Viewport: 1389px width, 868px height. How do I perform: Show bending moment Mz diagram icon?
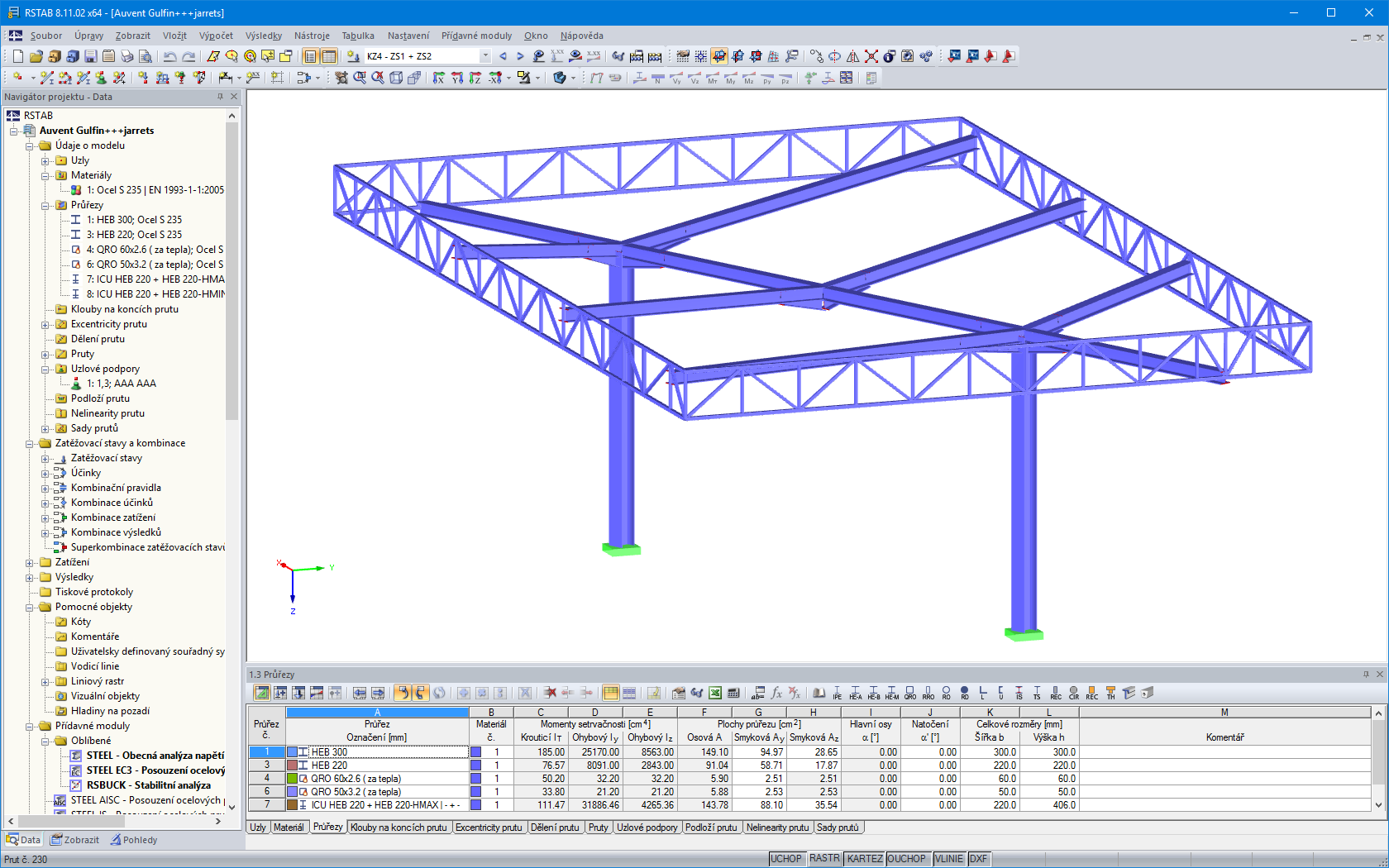[x=749, y=78]
